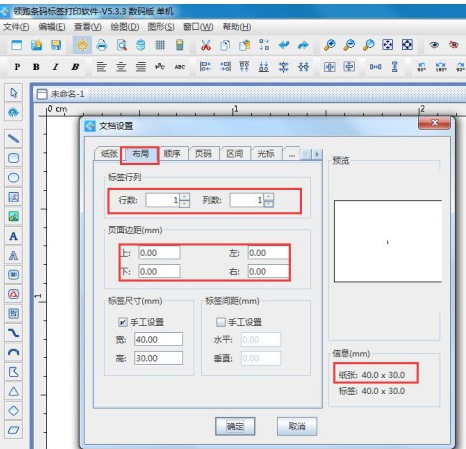This screenshot has height=449, width=466.
Task: Decrease 列数 with the down stepper
Action: click(269, 204)
